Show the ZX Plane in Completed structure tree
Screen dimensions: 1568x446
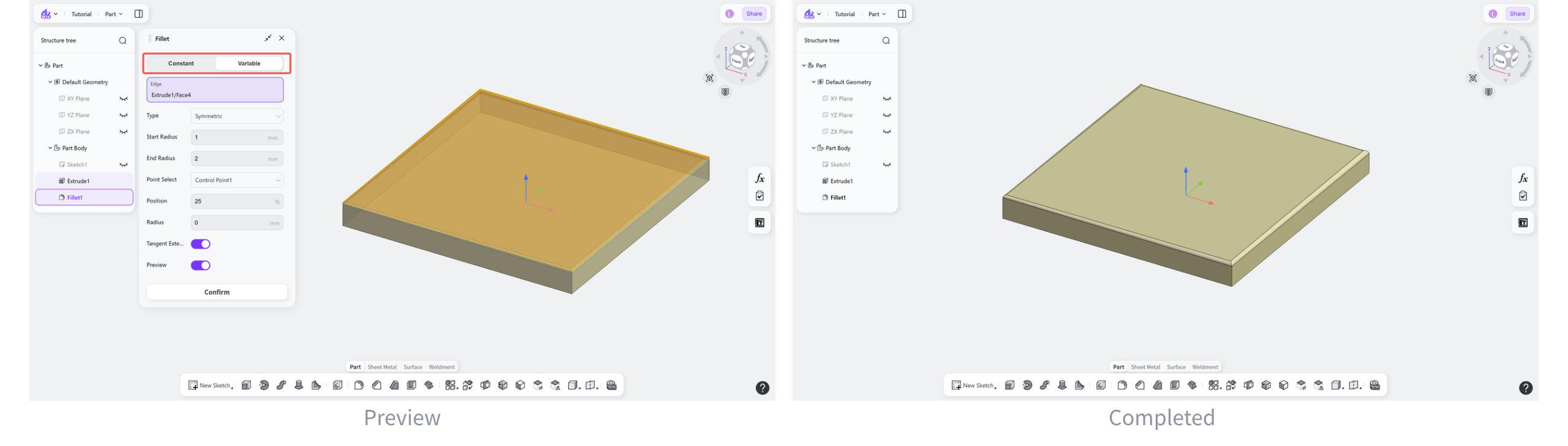coord(887,132)
